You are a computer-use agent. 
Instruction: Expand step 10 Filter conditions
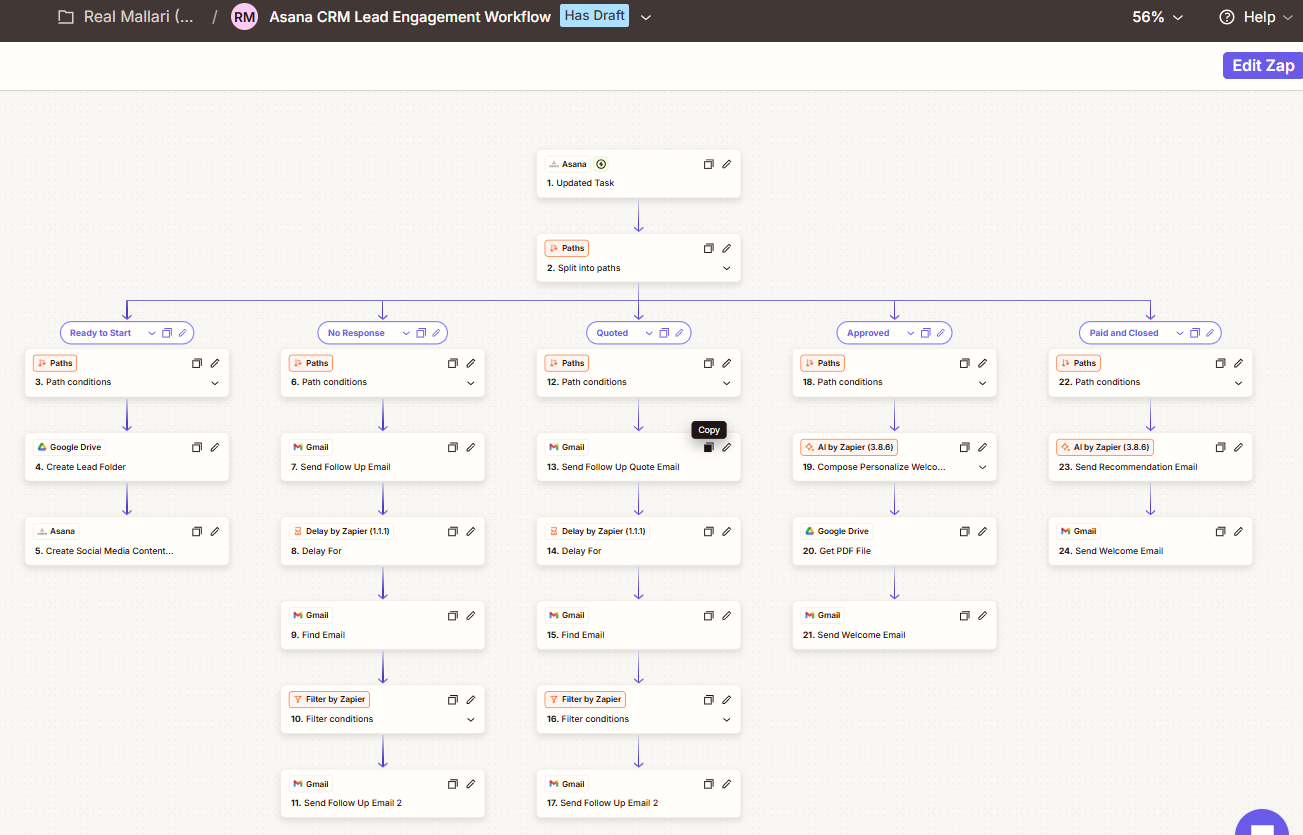[471, 720]
